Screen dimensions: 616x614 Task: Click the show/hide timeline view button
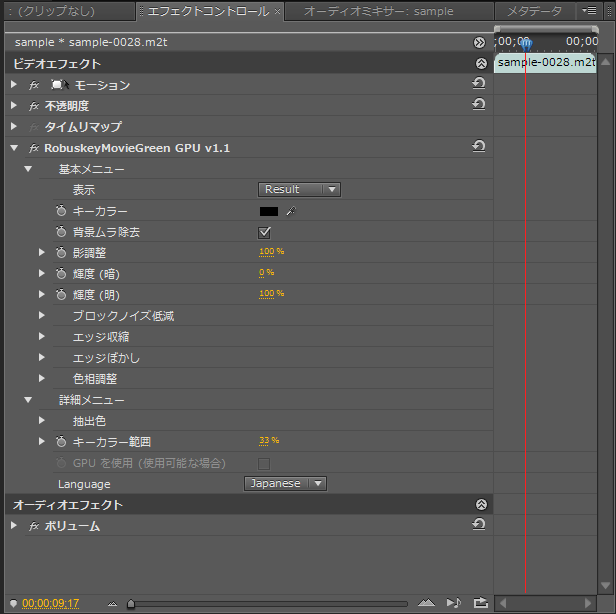pyautogui.click(x=479, y=42)
